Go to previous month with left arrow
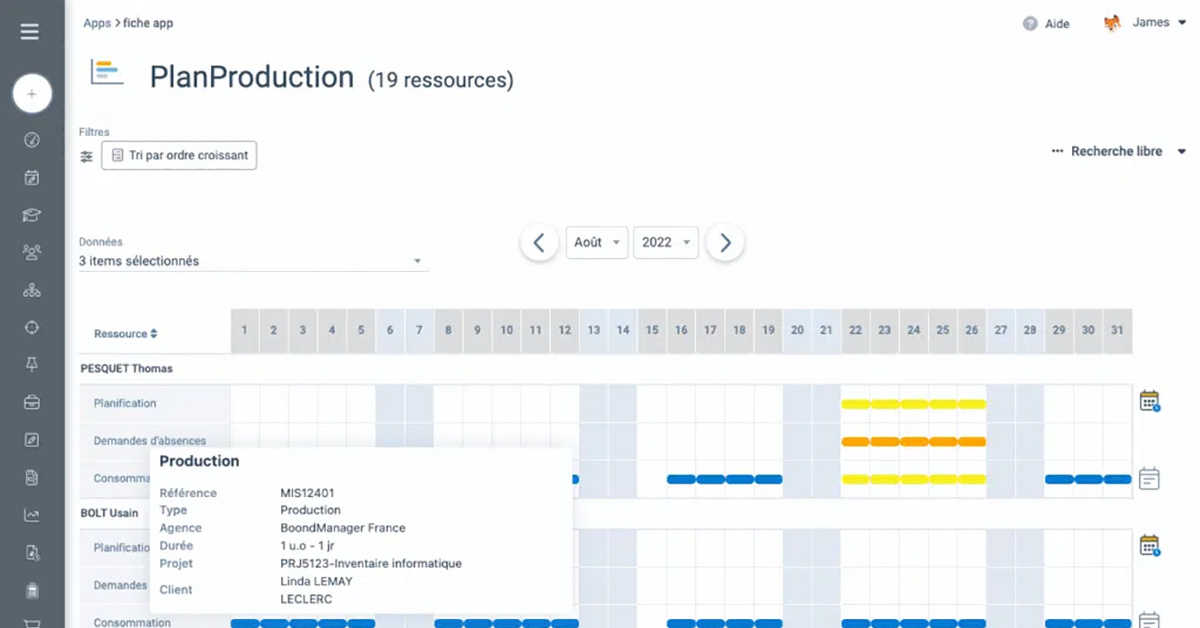1200x628 pixels. coord(539,243)
